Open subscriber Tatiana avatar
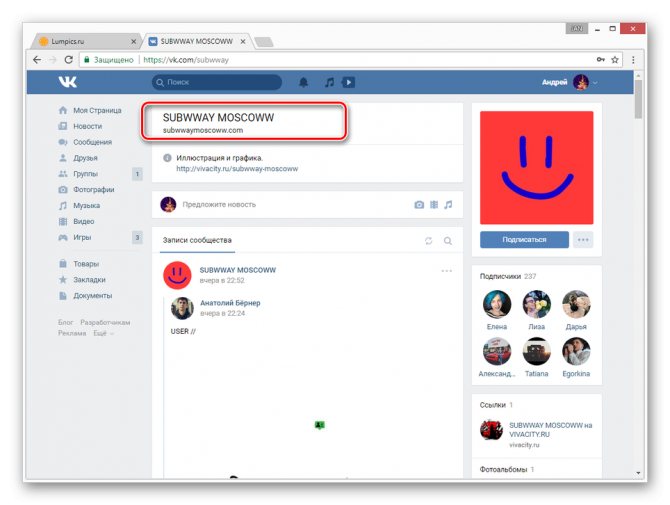The image size is (670, 505). (x=537, y=351)
